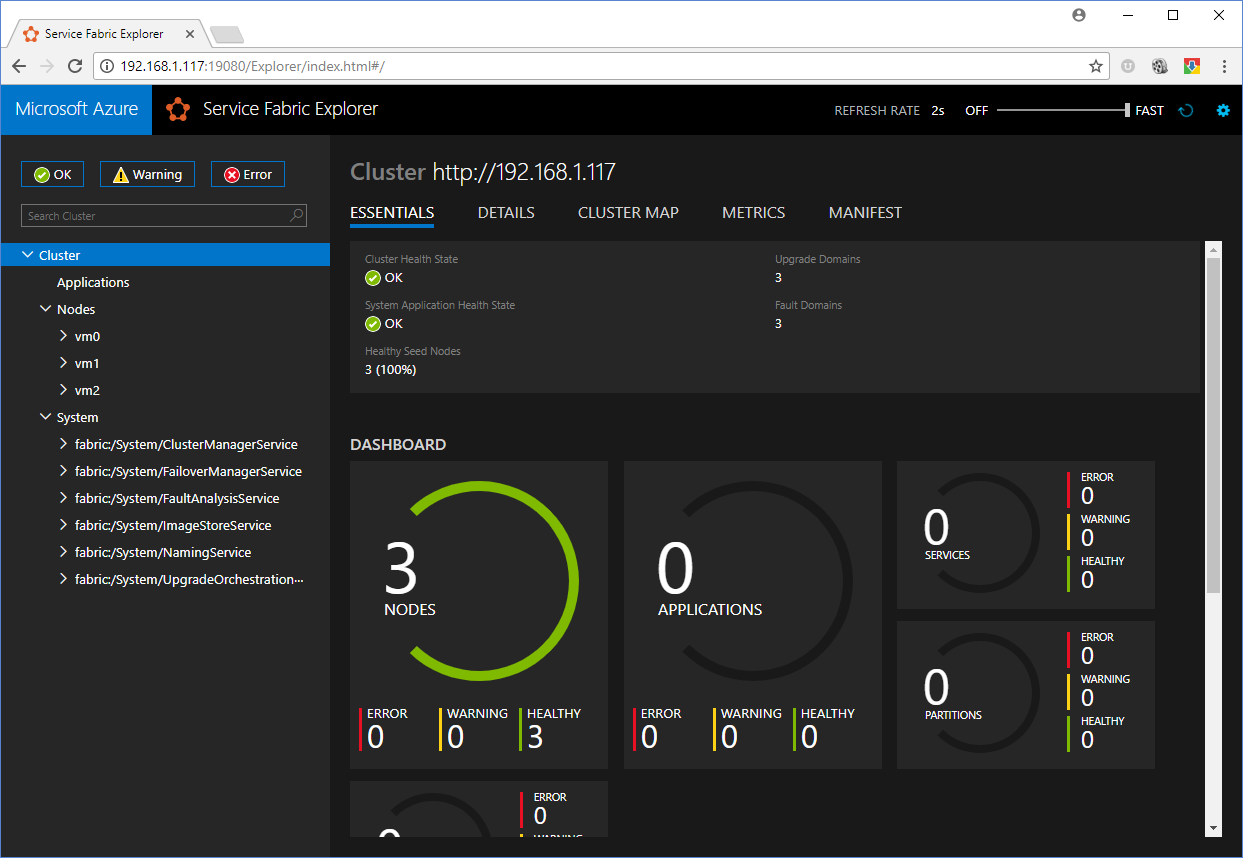Select the Service Fabric Explorer browser tab
1243x858 pixels.
[x=107, y=34]
